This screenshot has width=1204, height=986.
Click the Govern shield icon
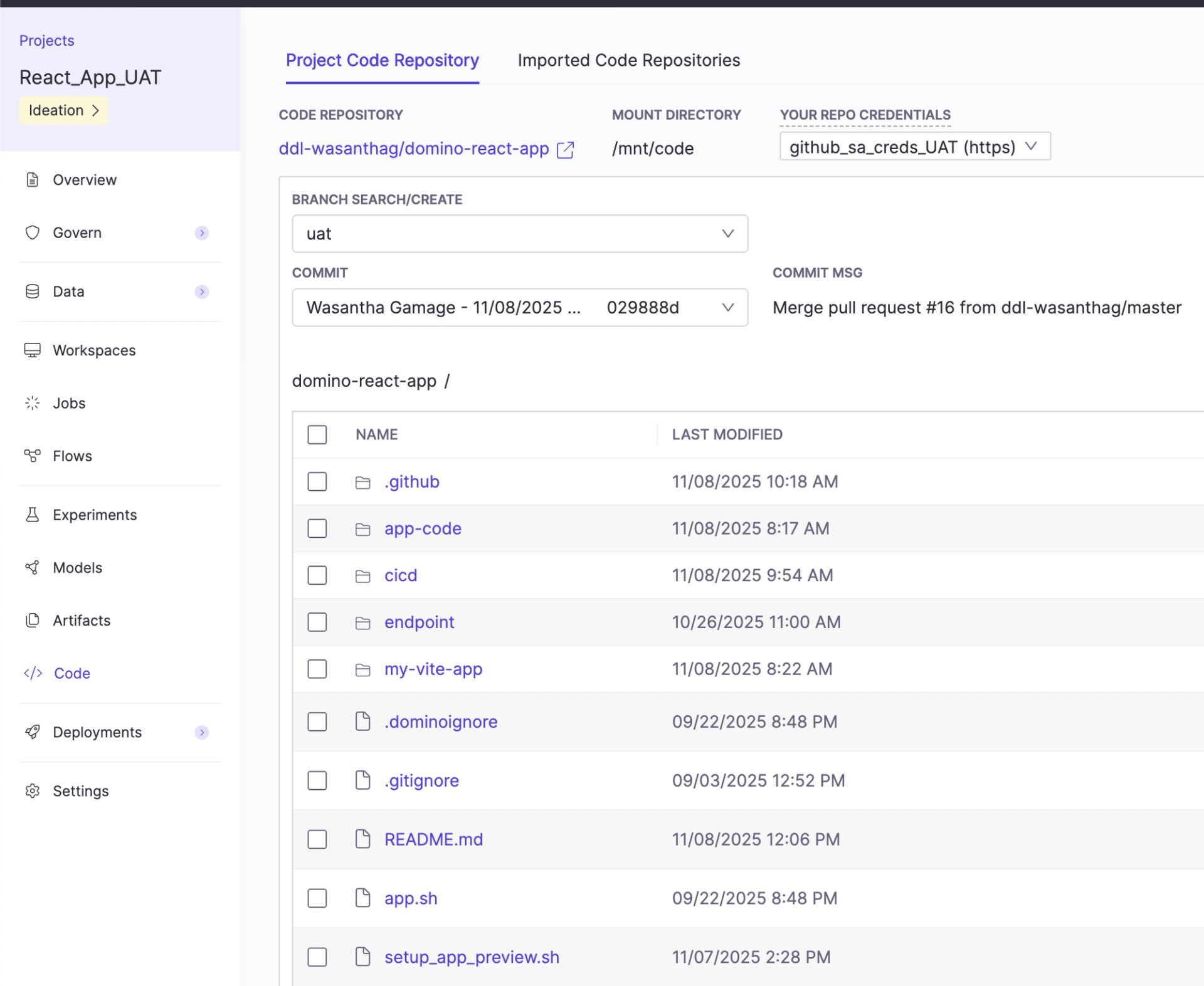[x=33, y=233]
